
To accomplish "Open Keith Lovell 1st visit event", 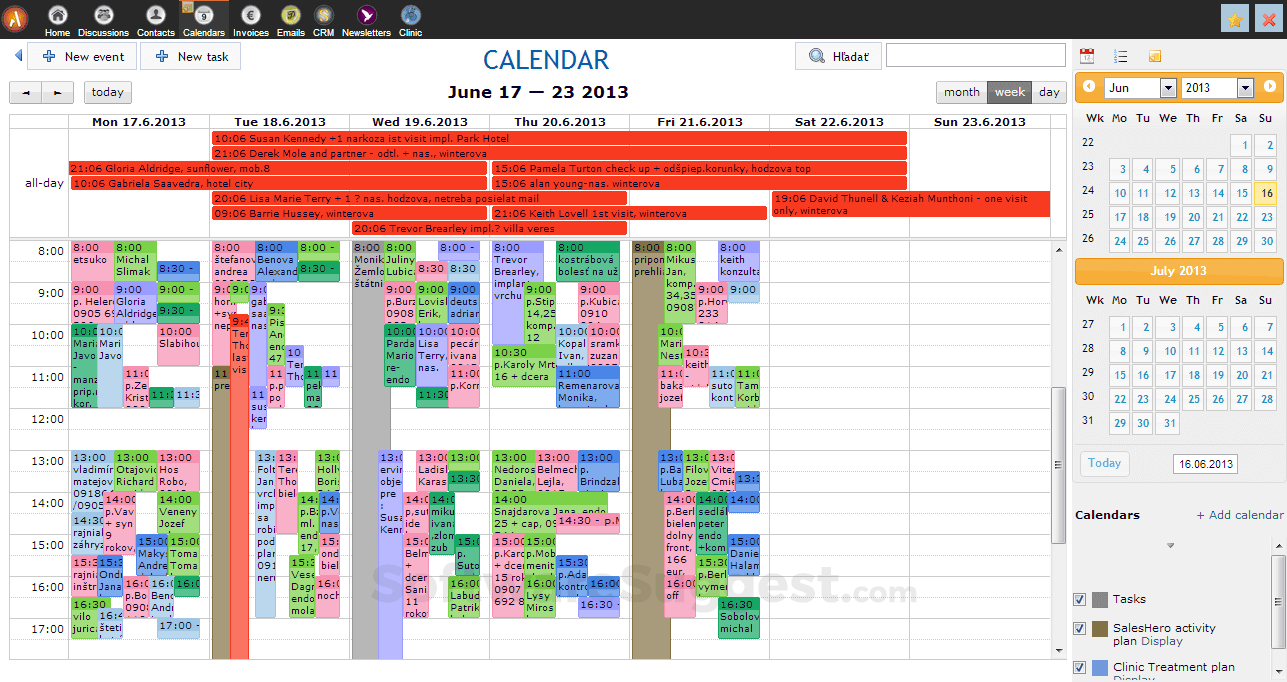I will [x=629, y=213].
